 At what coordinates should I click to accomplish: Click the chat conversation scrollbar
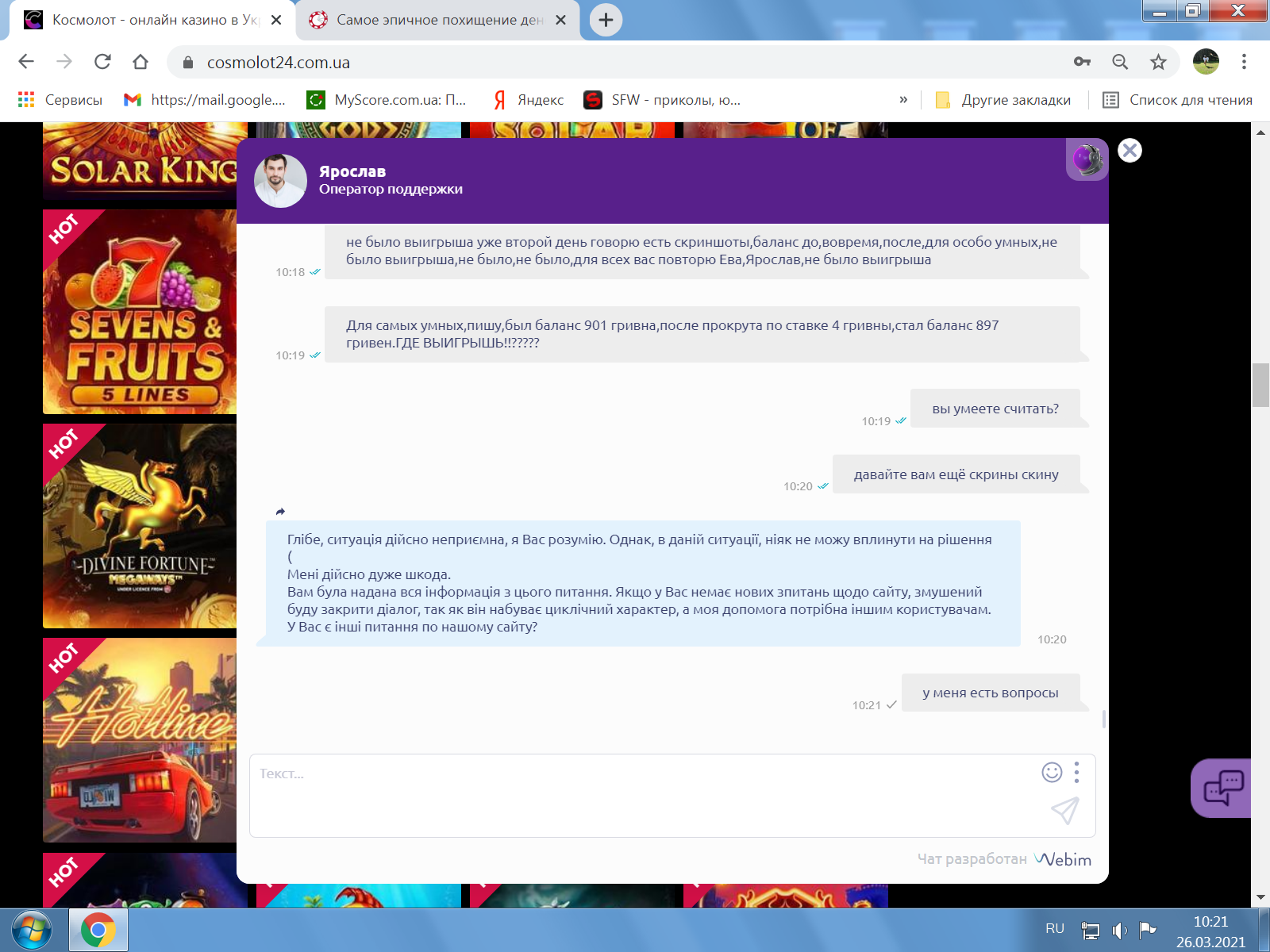pos(1104,719)
